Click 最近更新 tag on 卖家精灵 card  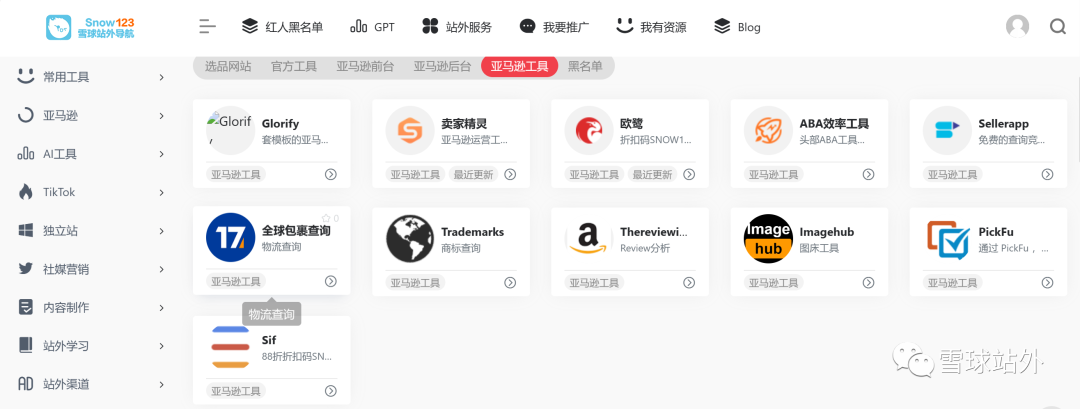(x=473, y=174)
